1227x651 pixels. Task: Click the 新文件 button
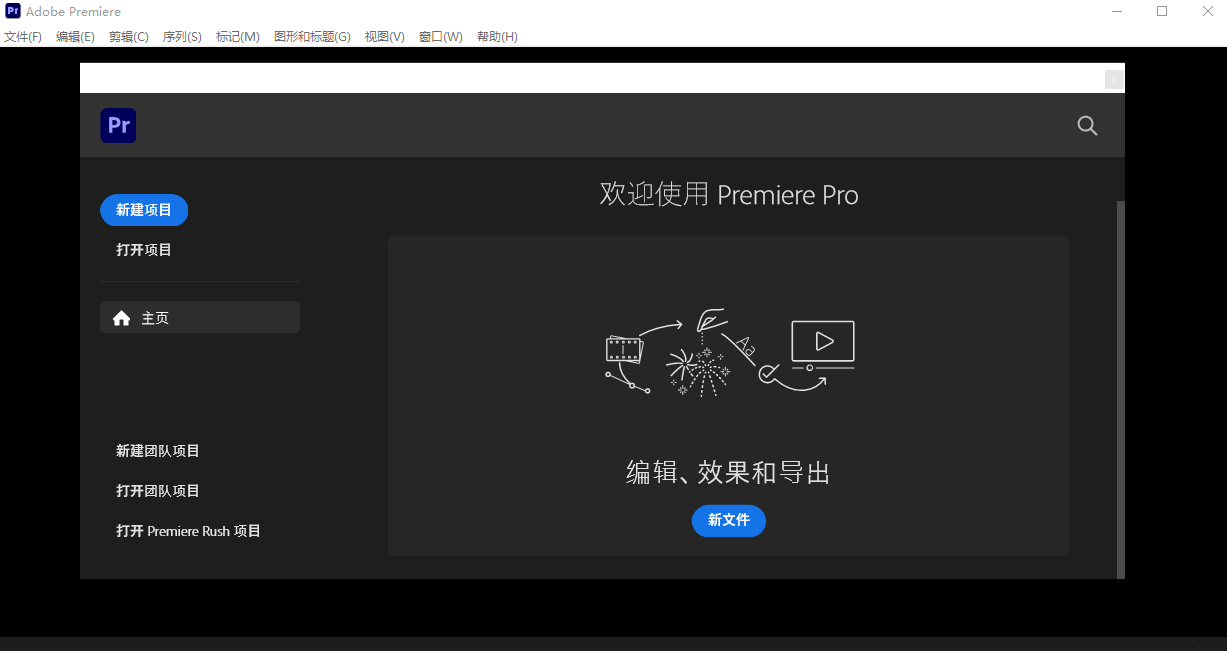pos(729,521)
